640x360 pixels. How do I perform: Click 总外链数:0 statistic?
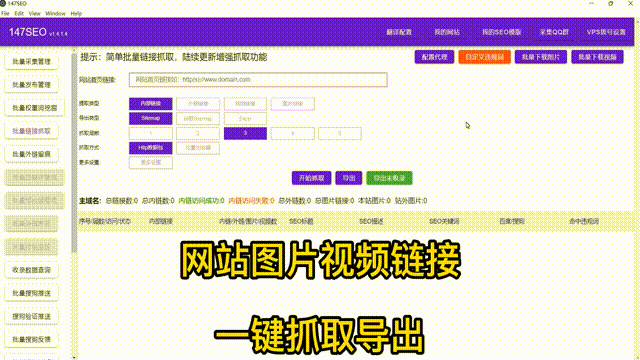[294, 201]
